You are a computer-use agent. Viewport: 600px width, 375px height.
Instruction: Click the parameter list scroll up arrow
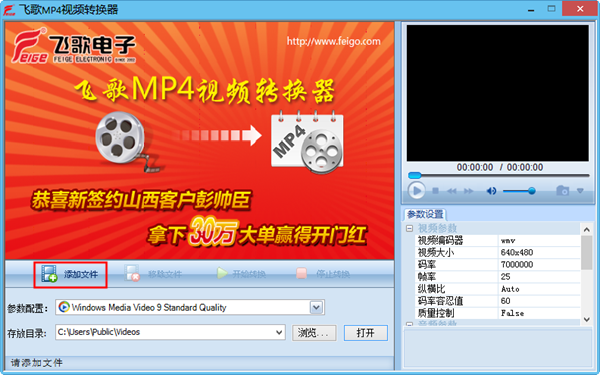point(587,230)
